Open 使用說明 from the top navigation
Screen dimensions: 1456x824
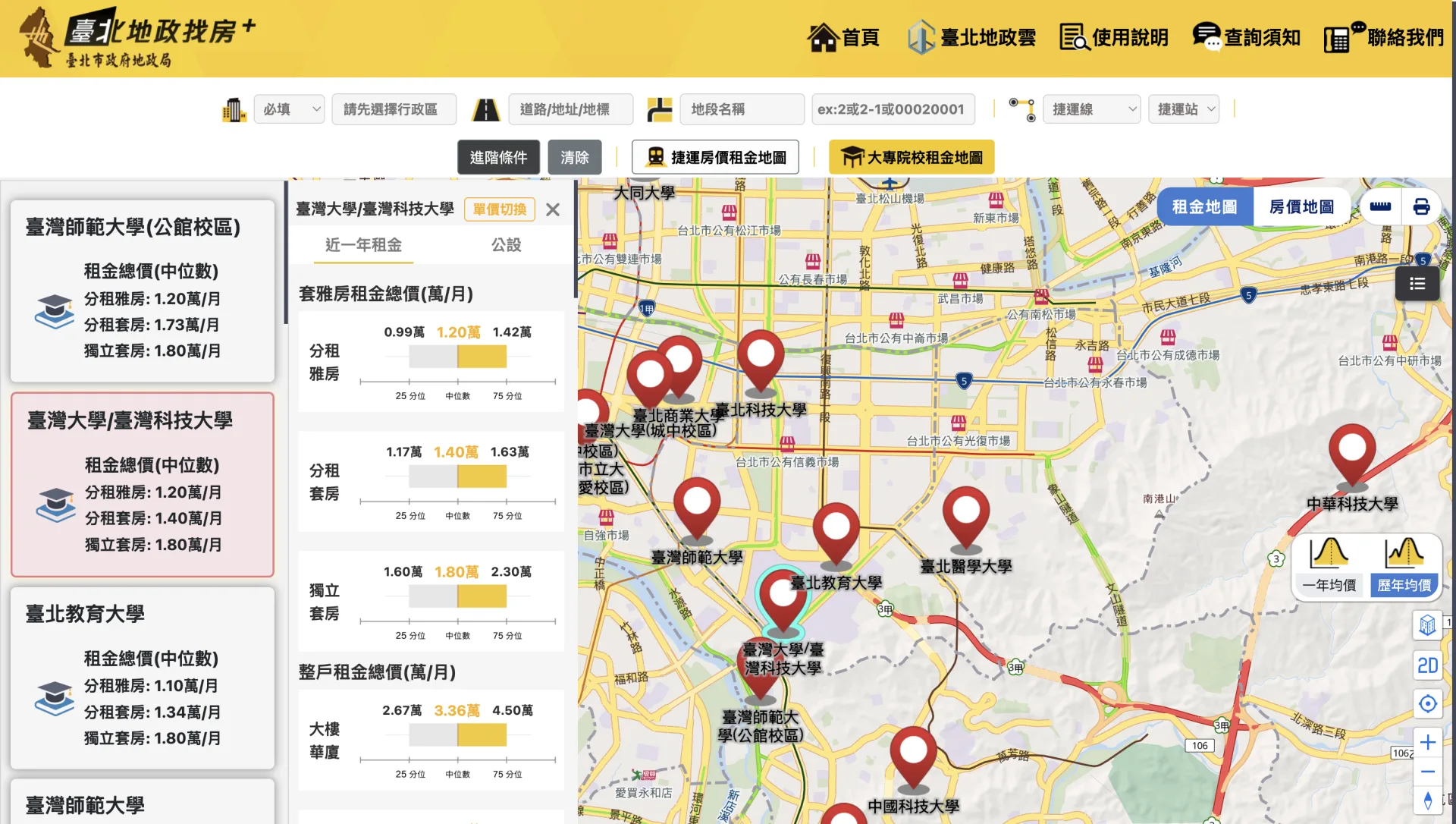[x=1113, y=36]
